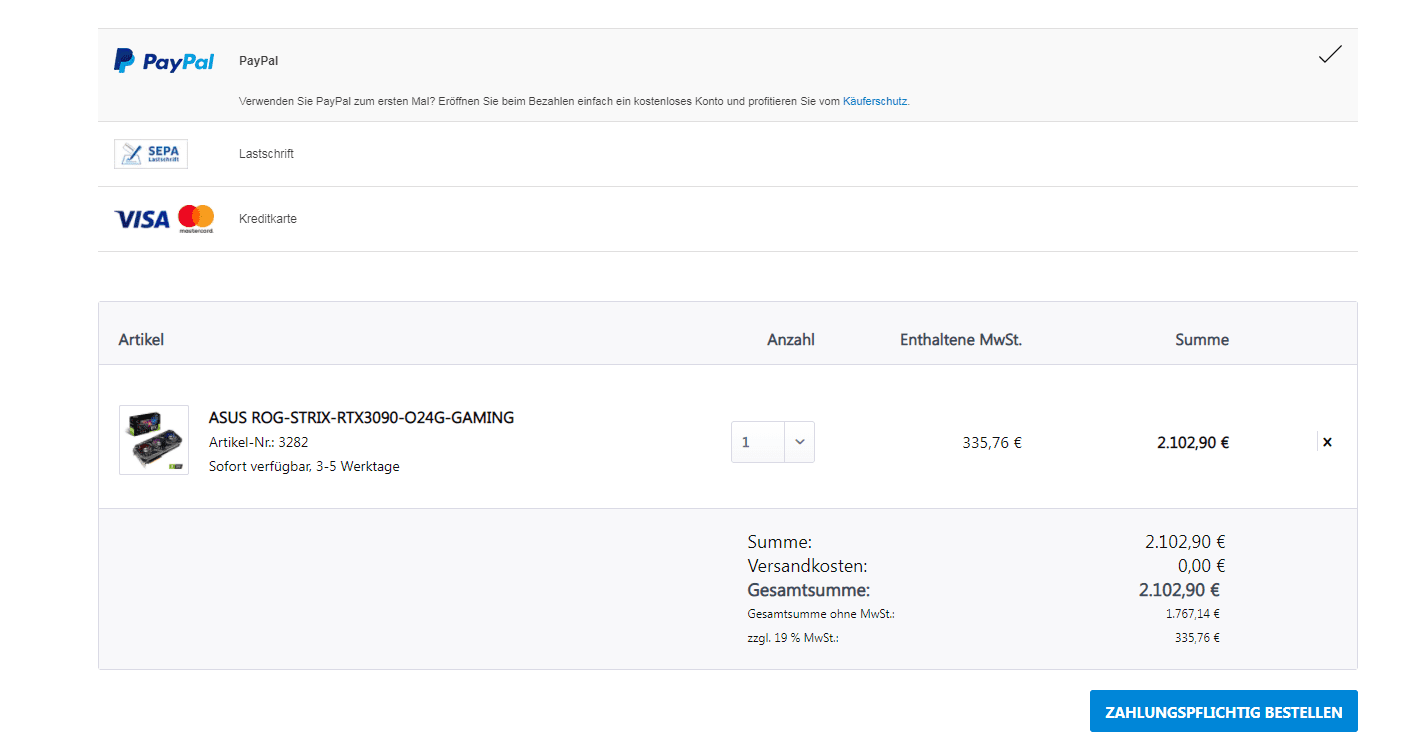
Task: Select the PayPal payment method
Action: pyautogui.click(x=728, y=75)
